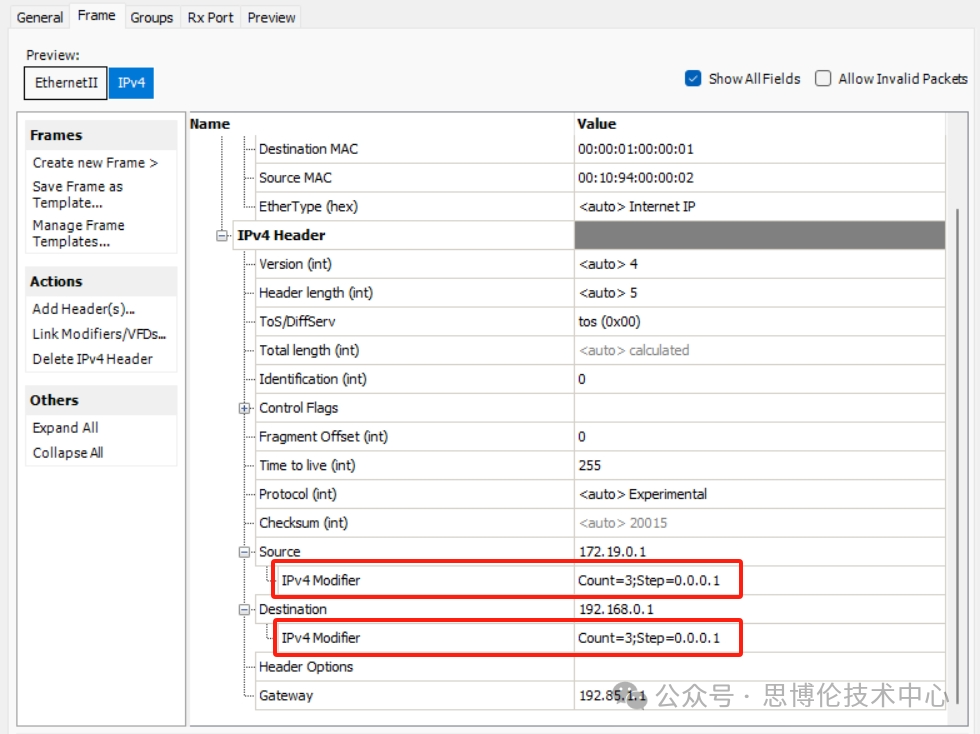
Task: Select the EthernetII preview button
Action: click(x=66, y=83)
